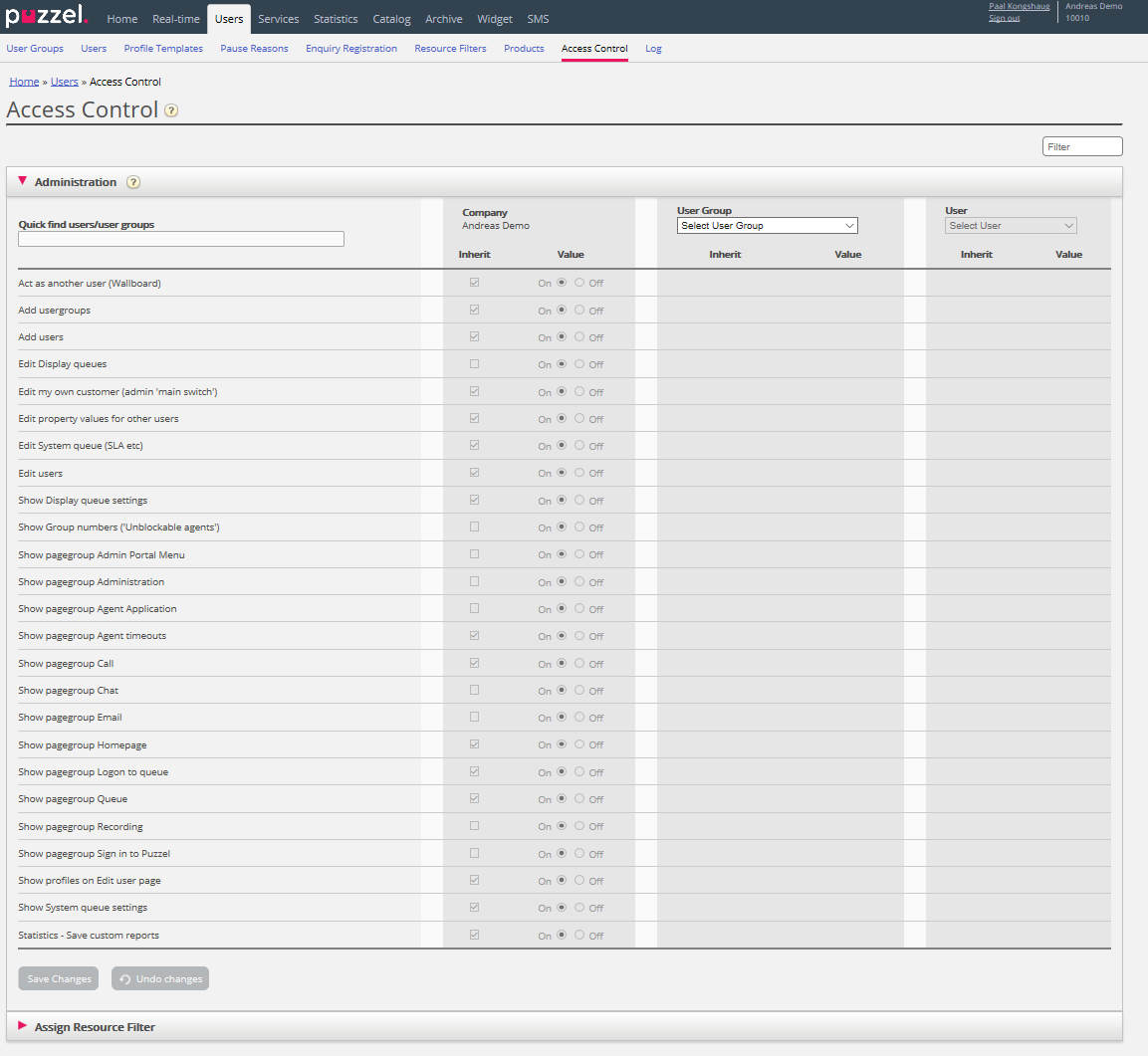
Task: Click the Filter text box
Action: pos(1082,146)
